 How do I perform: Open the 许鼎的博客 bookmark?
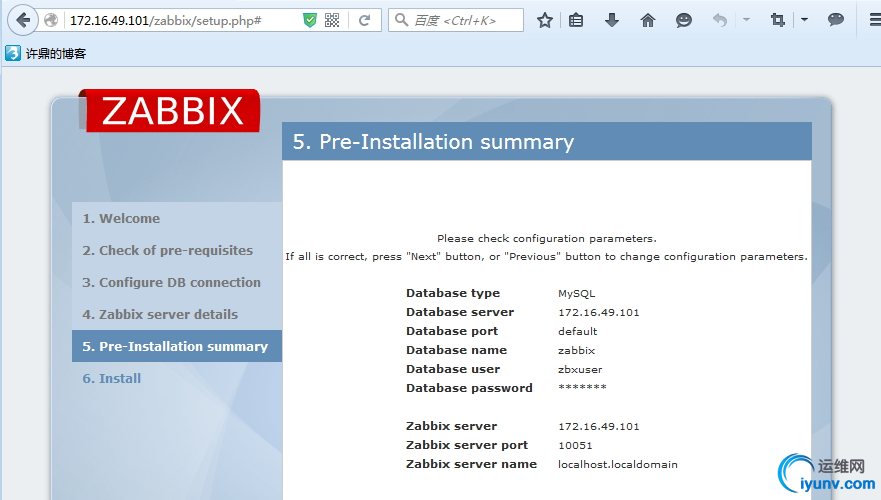46,53
